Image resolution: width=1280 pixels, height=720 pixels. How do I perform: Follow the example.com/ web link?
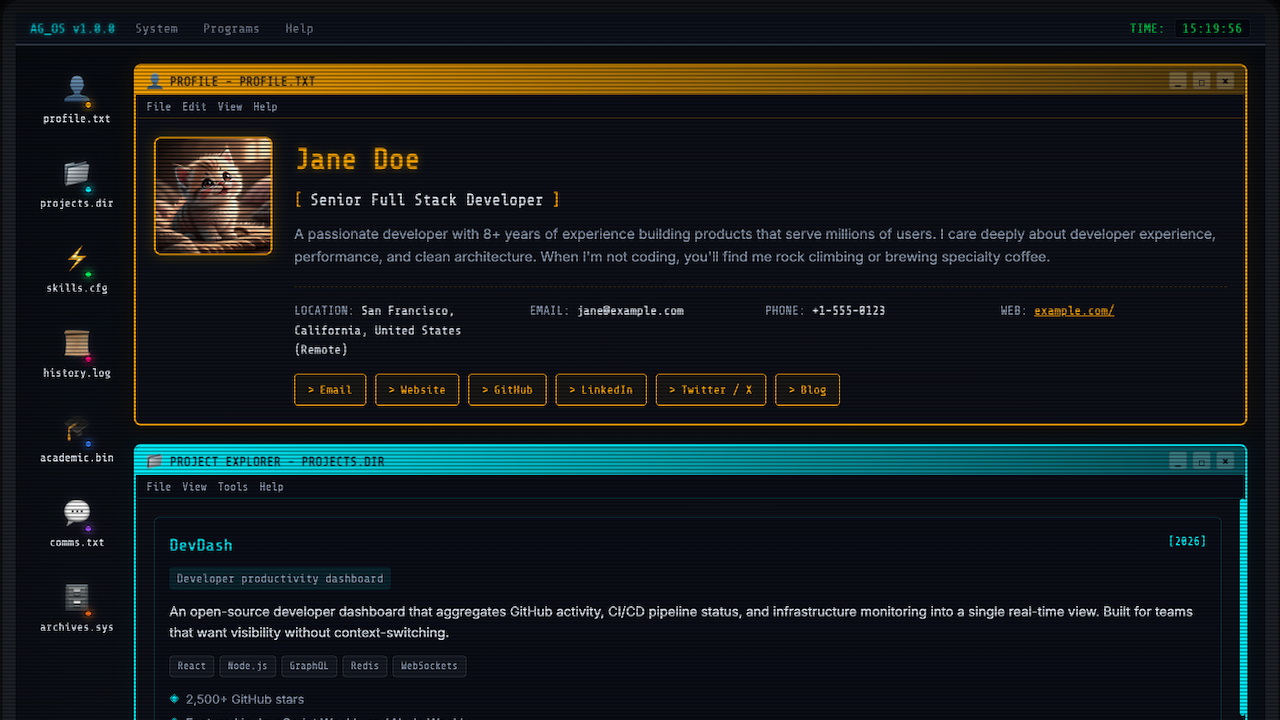(1074, 311)
